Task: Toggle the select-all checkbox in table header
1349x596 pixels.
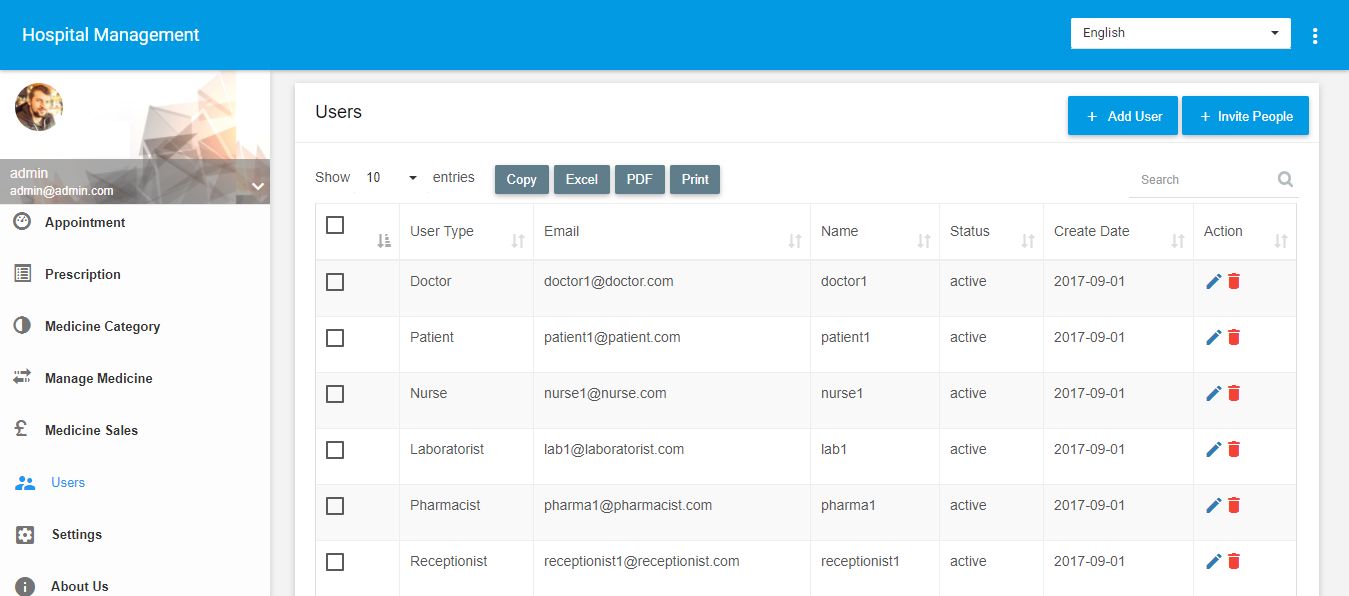Action: (x=335, y=225)
